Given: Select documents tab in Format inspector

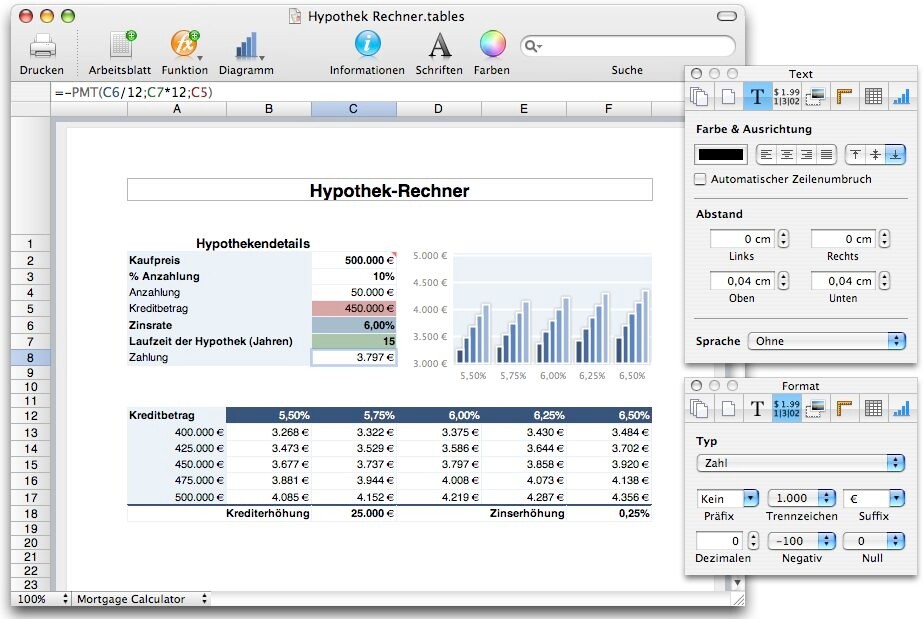Looking at the screenshot, I should (699, 408).
